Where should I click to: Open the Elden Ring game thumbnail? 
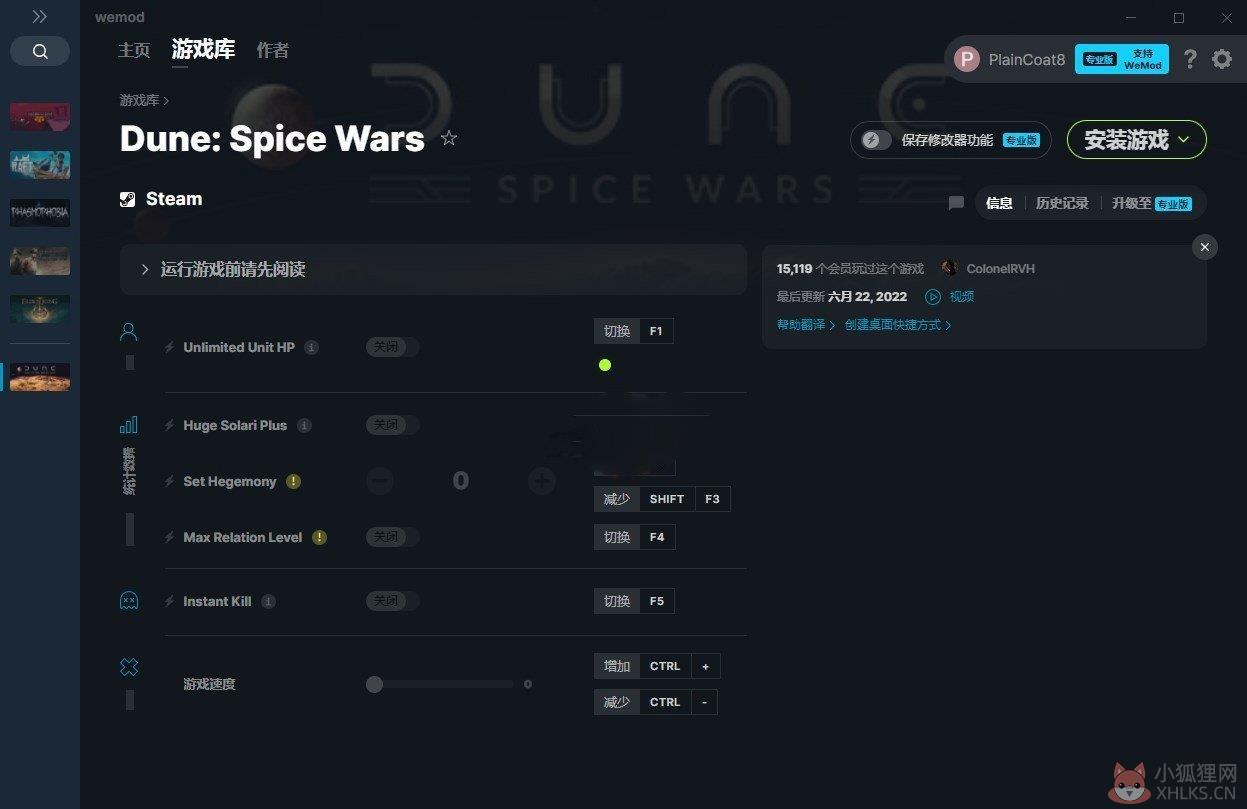tap(40, 309)
